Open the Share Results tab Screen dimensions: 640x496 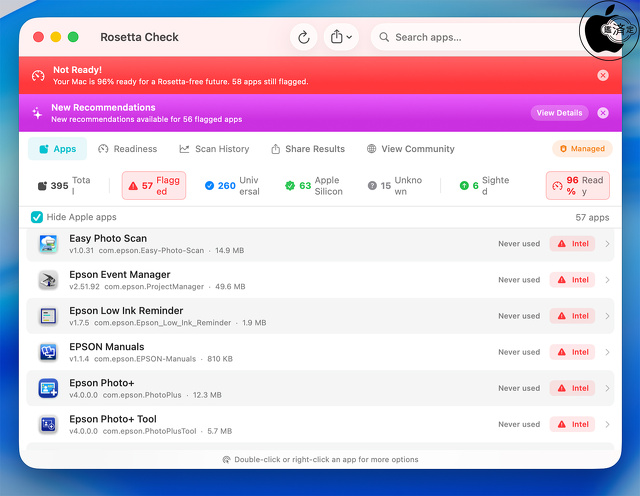coord(308,149)
